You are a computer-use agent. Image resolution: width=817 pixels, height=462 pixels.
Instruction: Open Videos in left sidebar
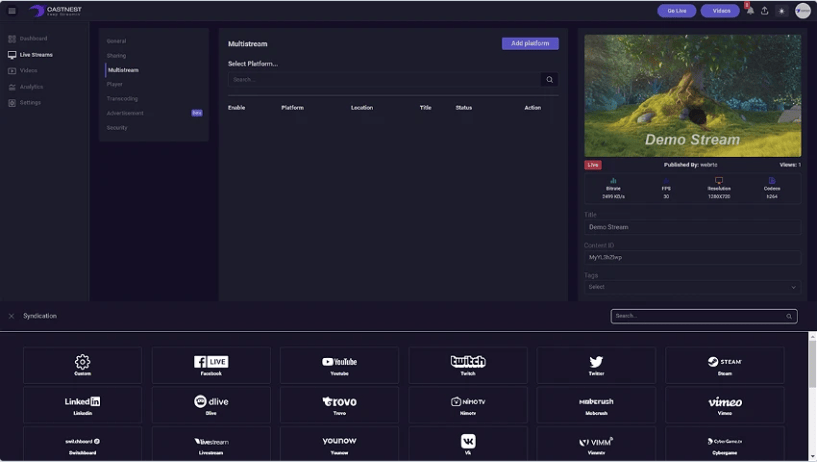[x=23, y=70]
